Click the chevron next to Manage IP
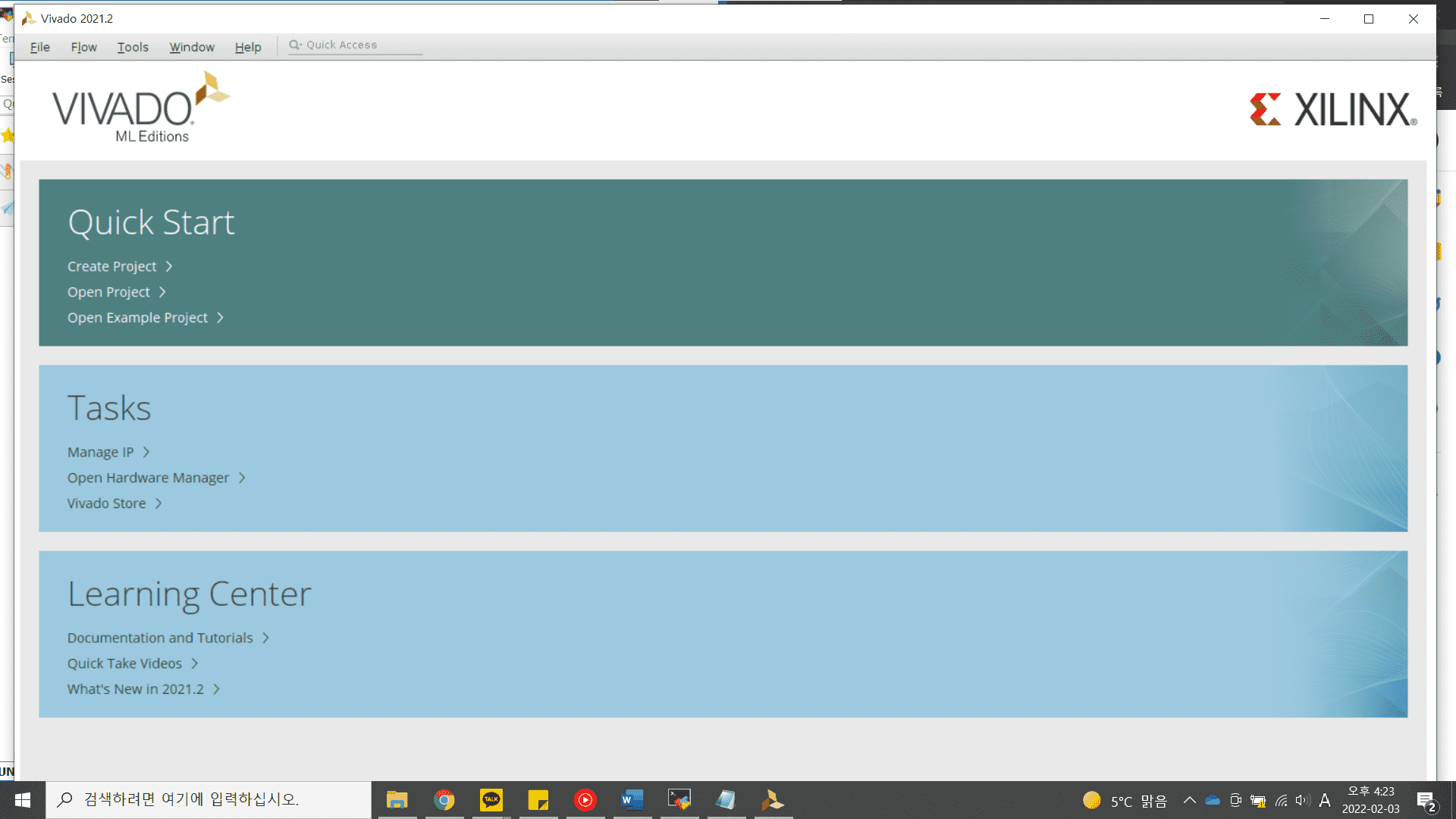 (x=146, y=452)
